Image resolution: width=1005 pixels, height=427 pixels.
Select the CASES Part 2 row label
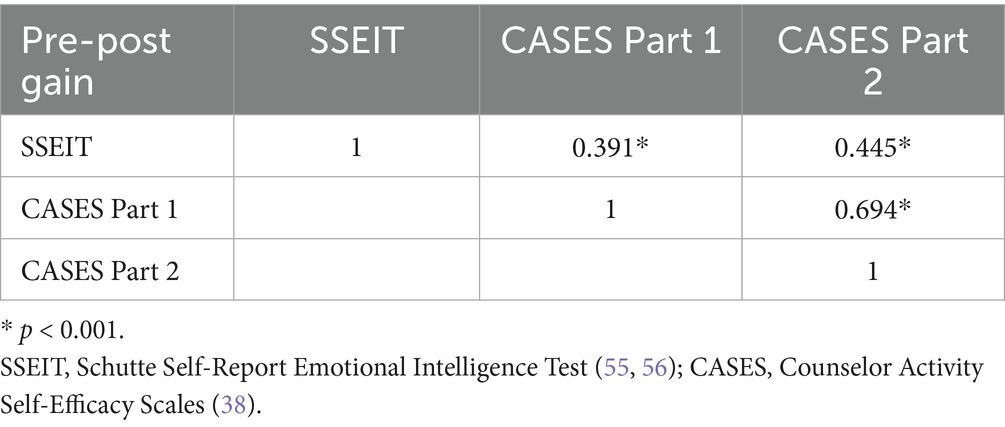coord(99,271)
